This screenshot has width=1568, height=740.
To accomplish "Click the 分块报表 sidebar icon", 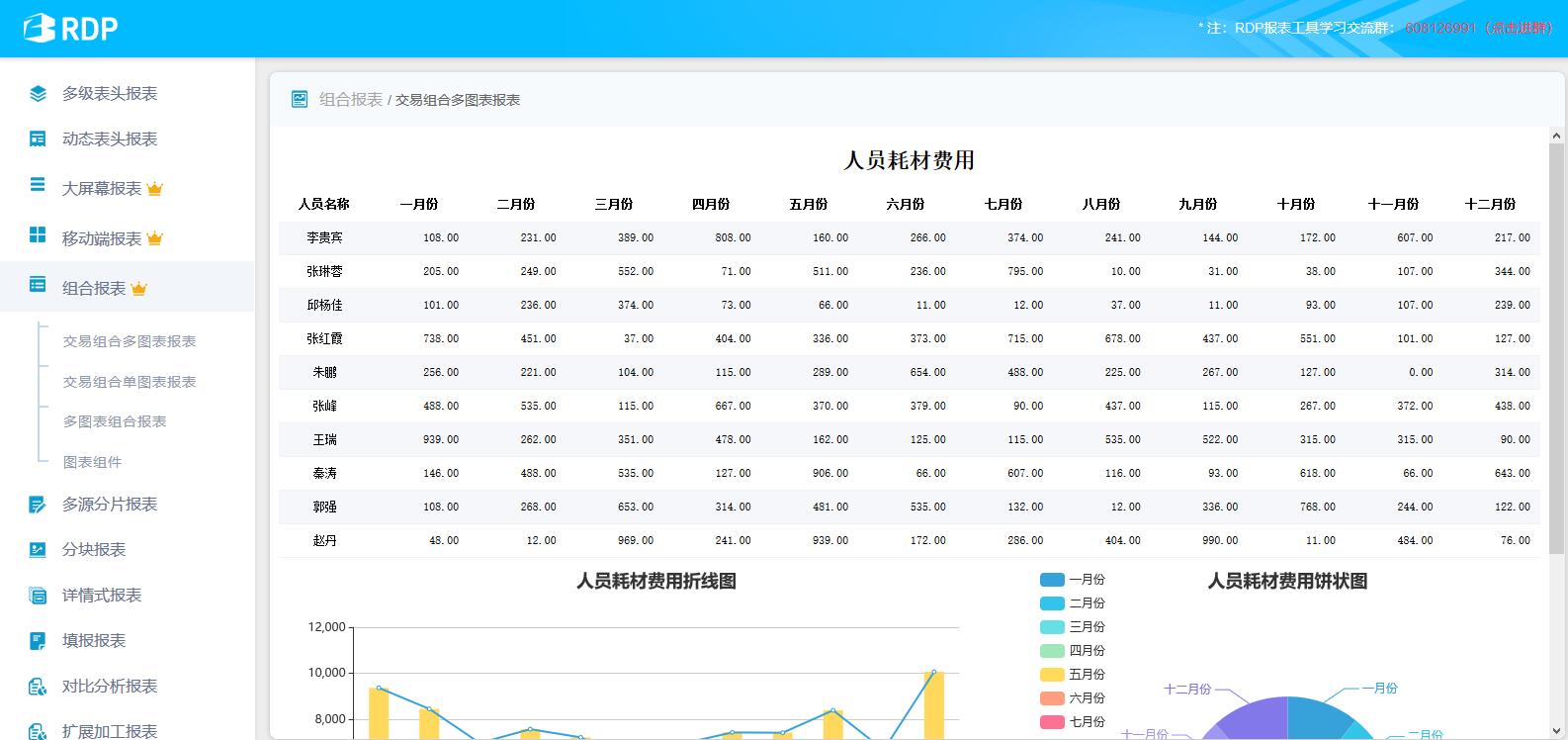I will (38, 550).
